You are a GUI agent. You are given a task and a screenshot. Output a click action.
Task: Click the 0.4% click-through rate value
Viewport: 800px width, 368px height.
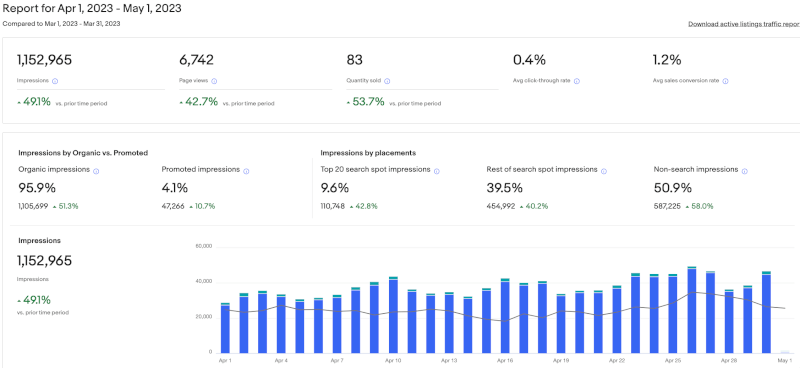529,60
